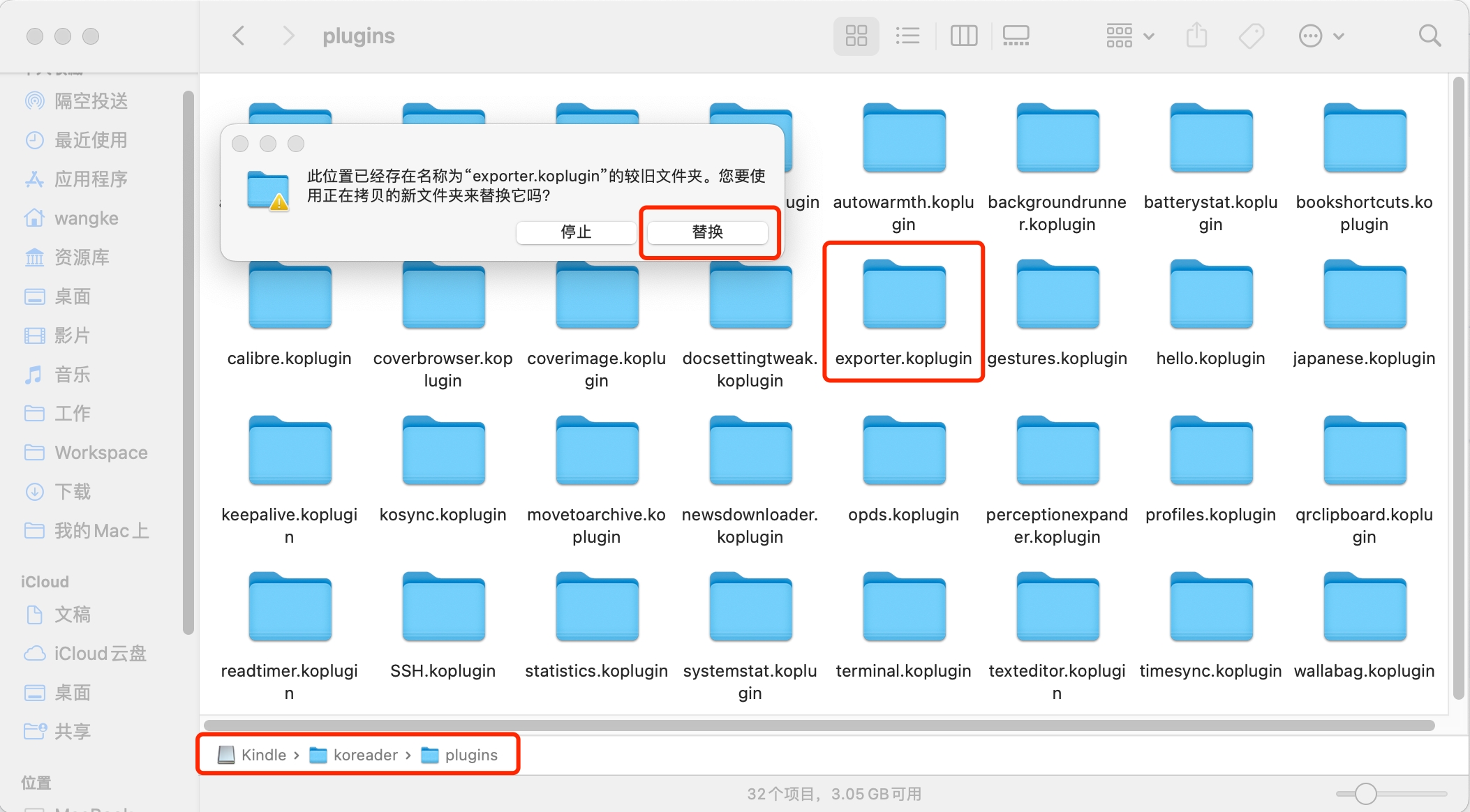1470x812 pixels.
Task: Click Kindle in the path bar
Action: (x=263, y=755)
